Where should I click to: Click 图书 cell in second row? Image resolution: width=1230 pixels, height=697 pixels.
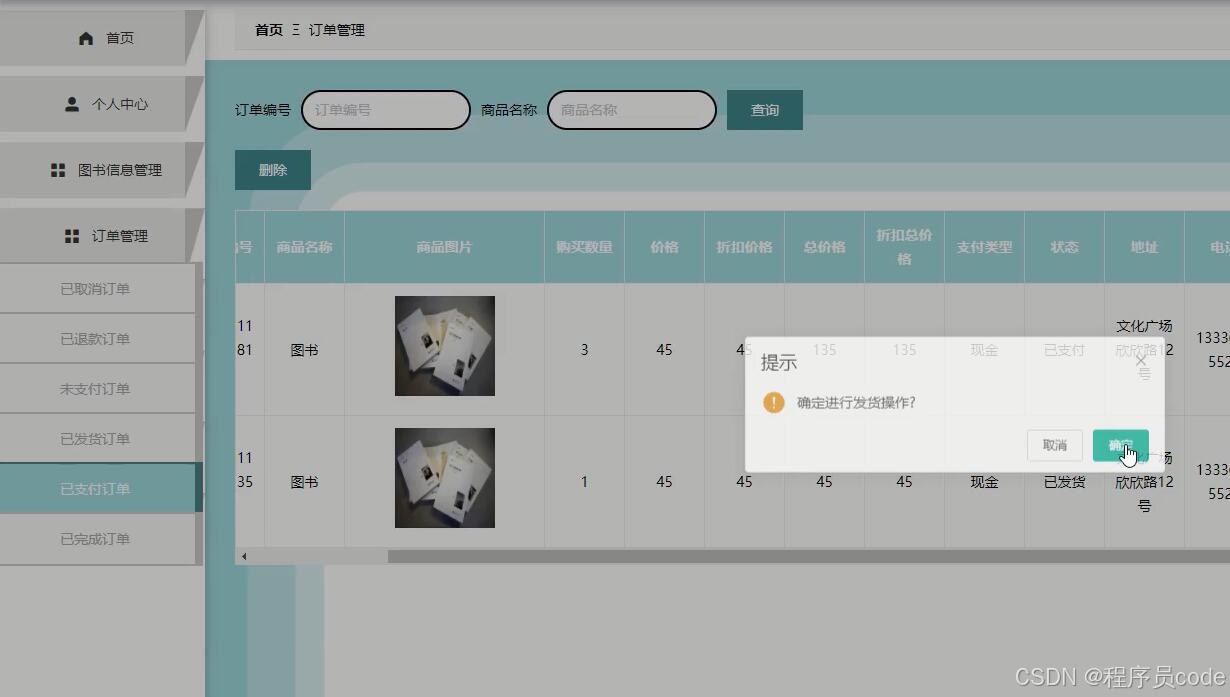pos(305,482)
